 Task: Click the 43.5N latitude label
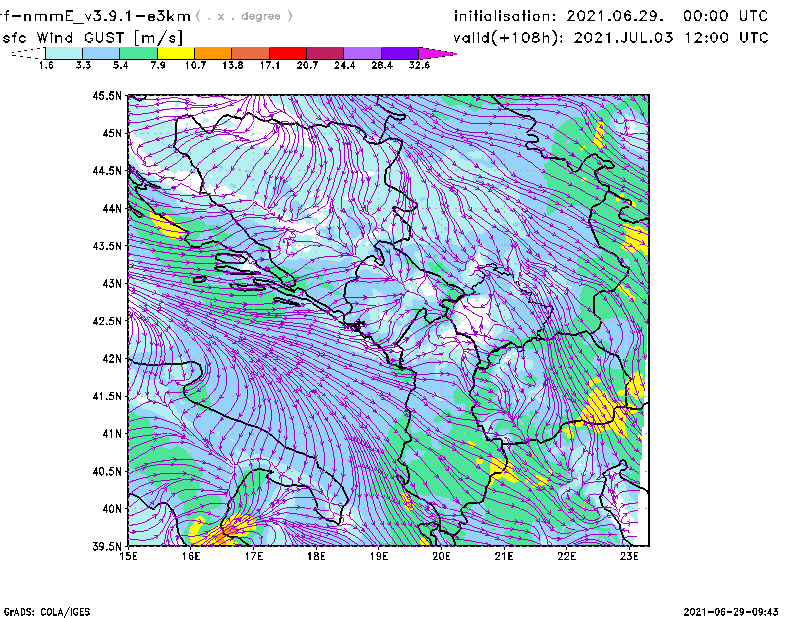point(107,246)
